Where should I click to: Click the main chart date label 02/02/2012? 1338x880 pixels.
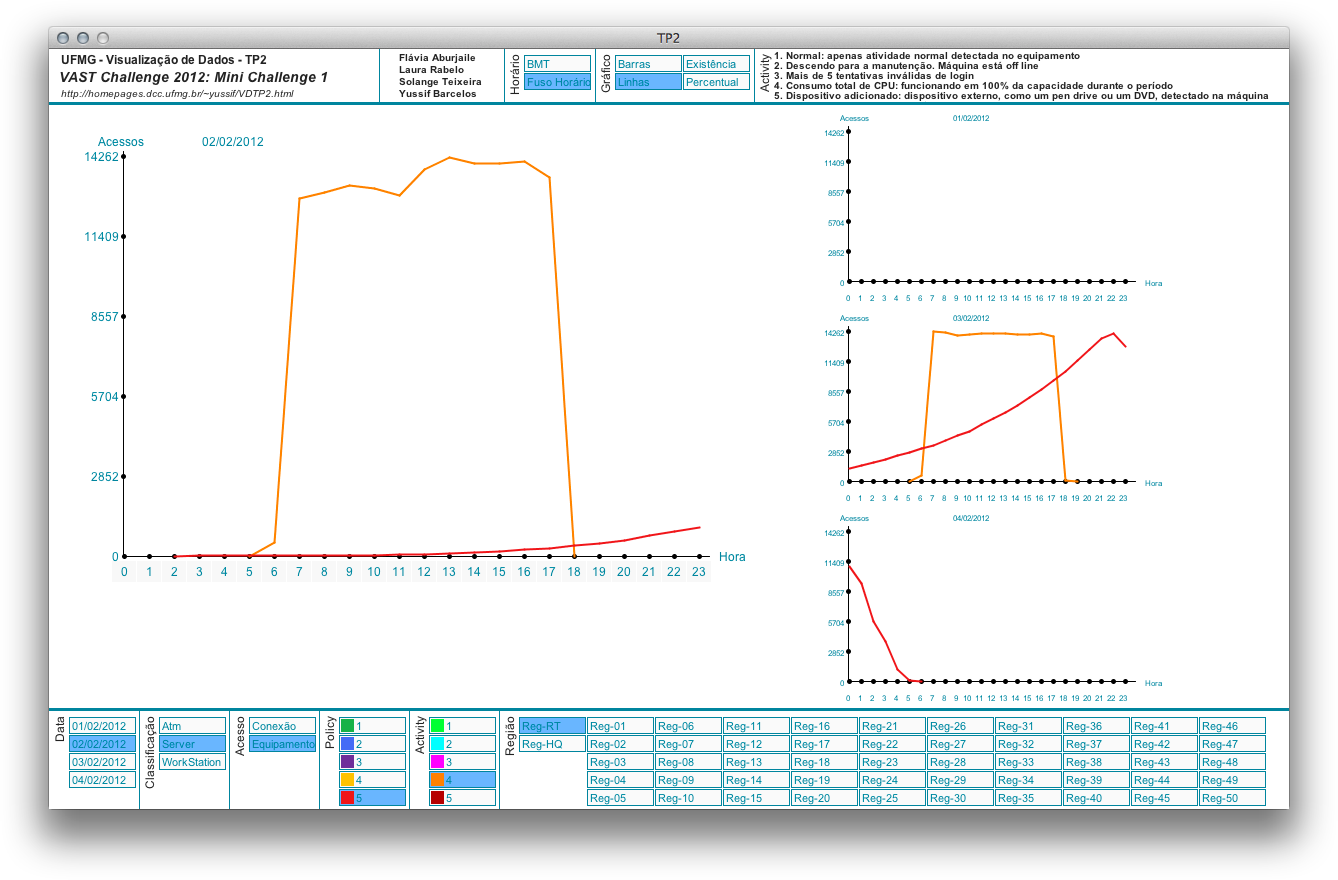click(233, 142)
